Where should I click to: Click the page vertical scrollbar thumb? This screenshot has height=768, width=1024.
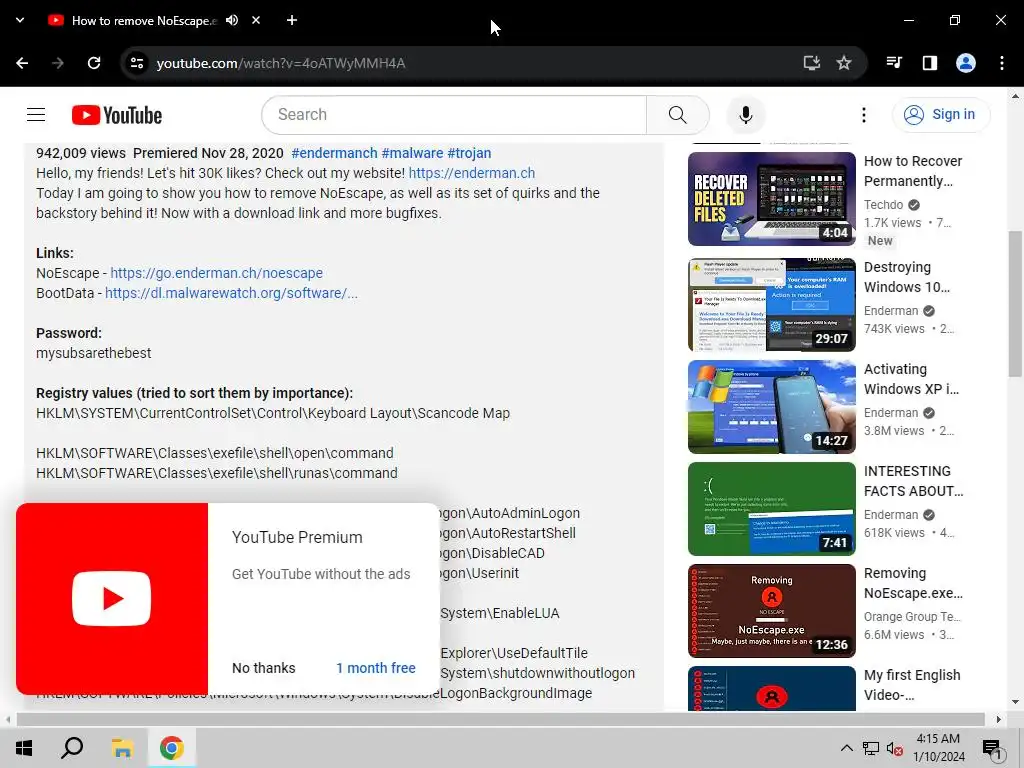pos(1014,304)
